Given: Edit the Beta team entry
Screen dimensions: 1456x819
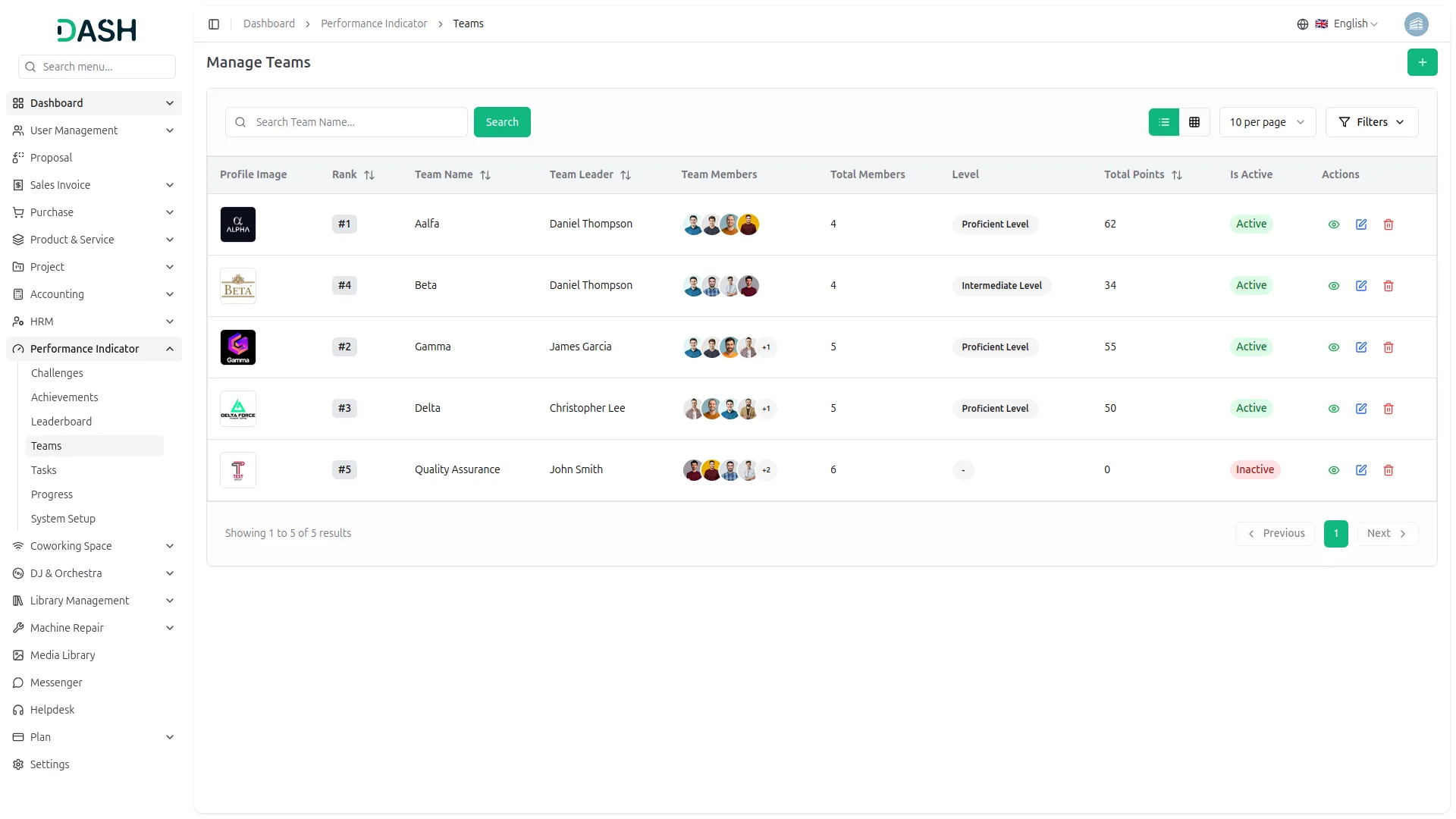Looking at the screenshot, I should pyautogui.click(x=1361, y=286).
